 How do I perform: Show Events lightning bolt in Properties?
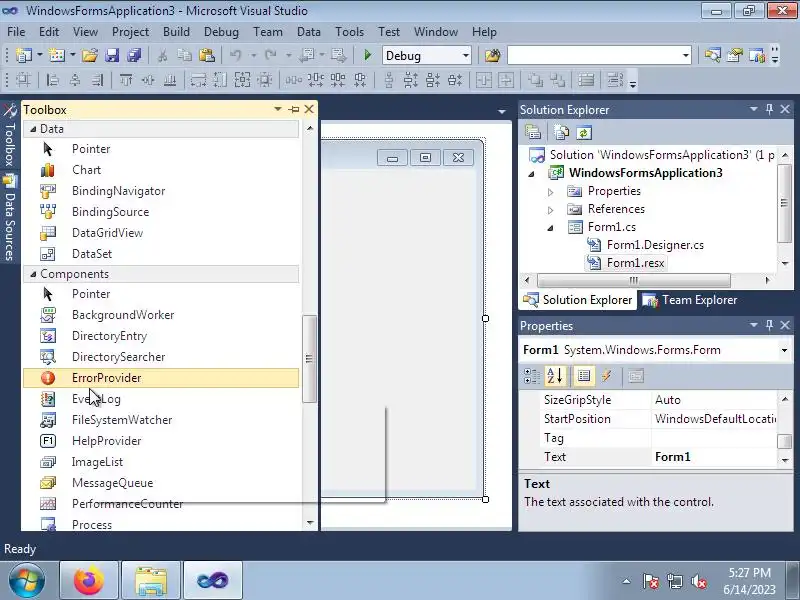tap(607, 376)
